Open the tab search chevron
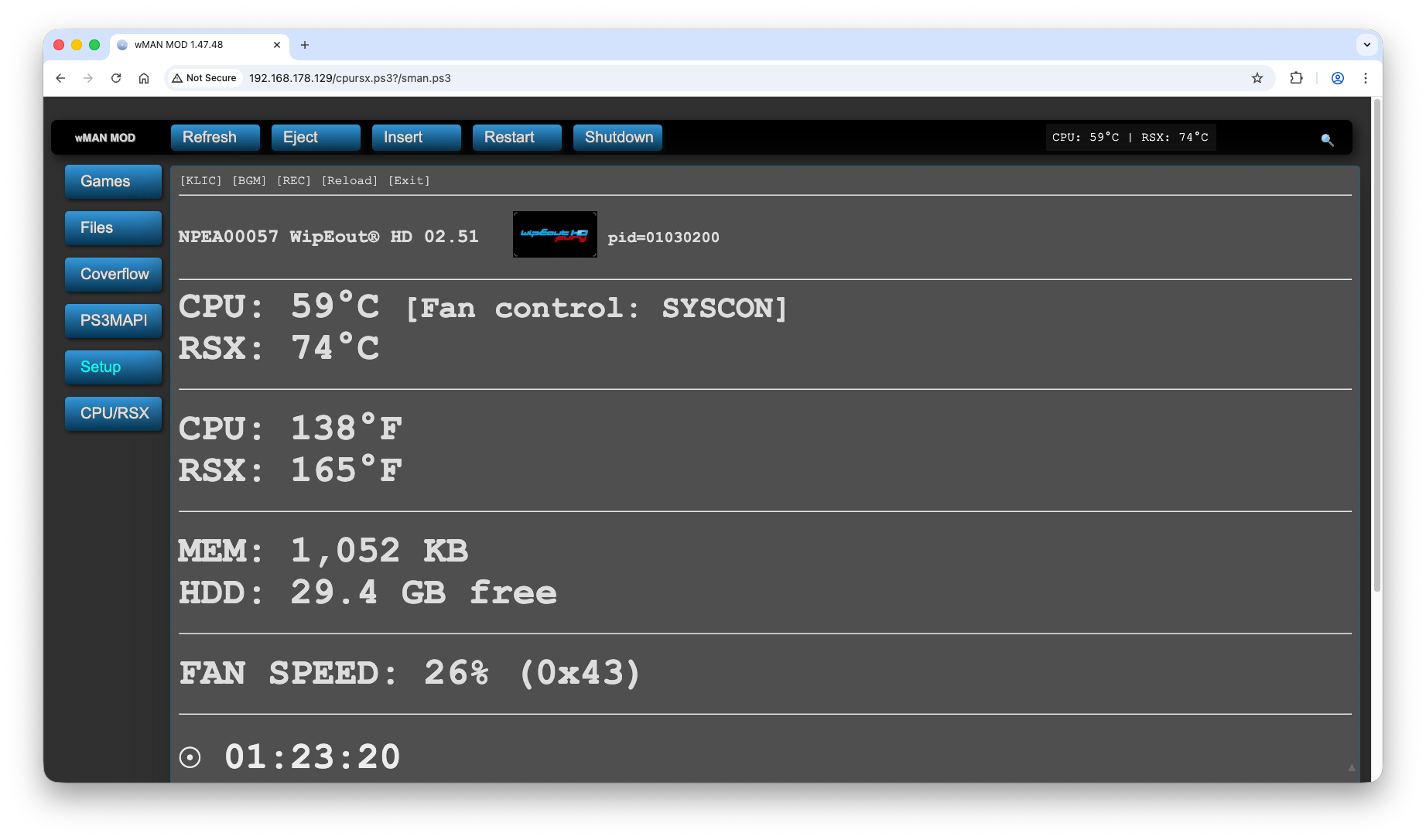1426x840 pixels. [x=1366, y=45]
